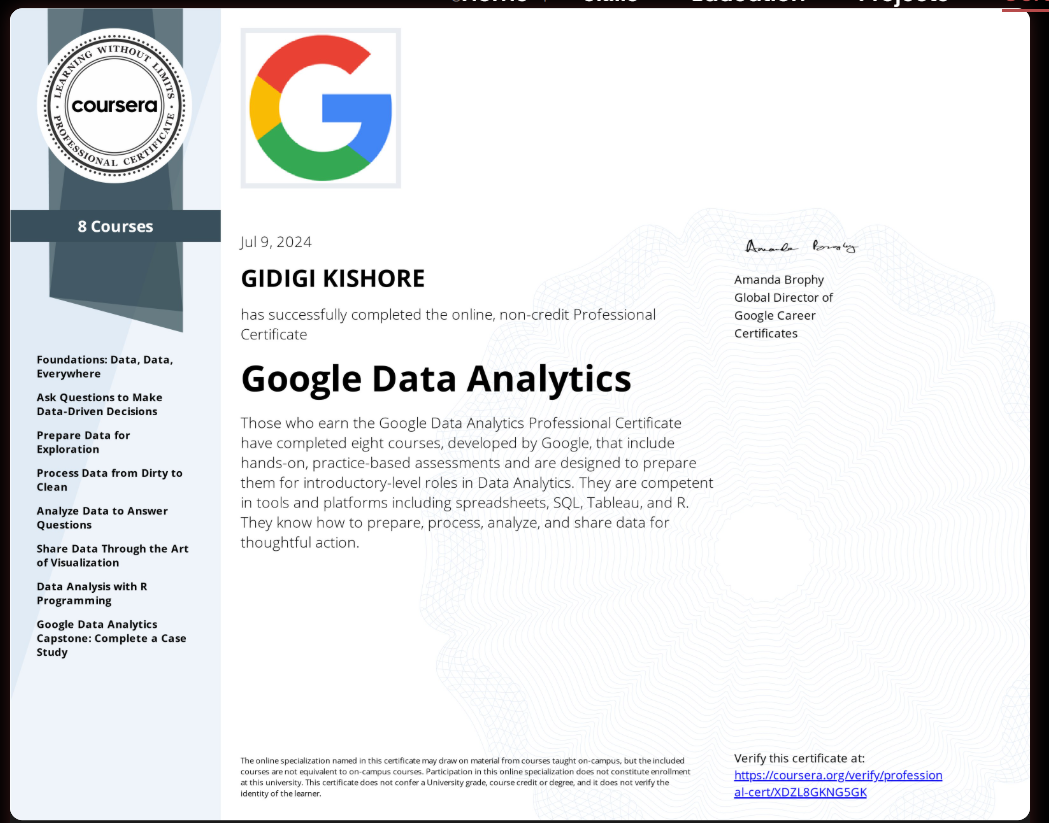
Task: Click the Google logo image
Action: click(320, 108)
